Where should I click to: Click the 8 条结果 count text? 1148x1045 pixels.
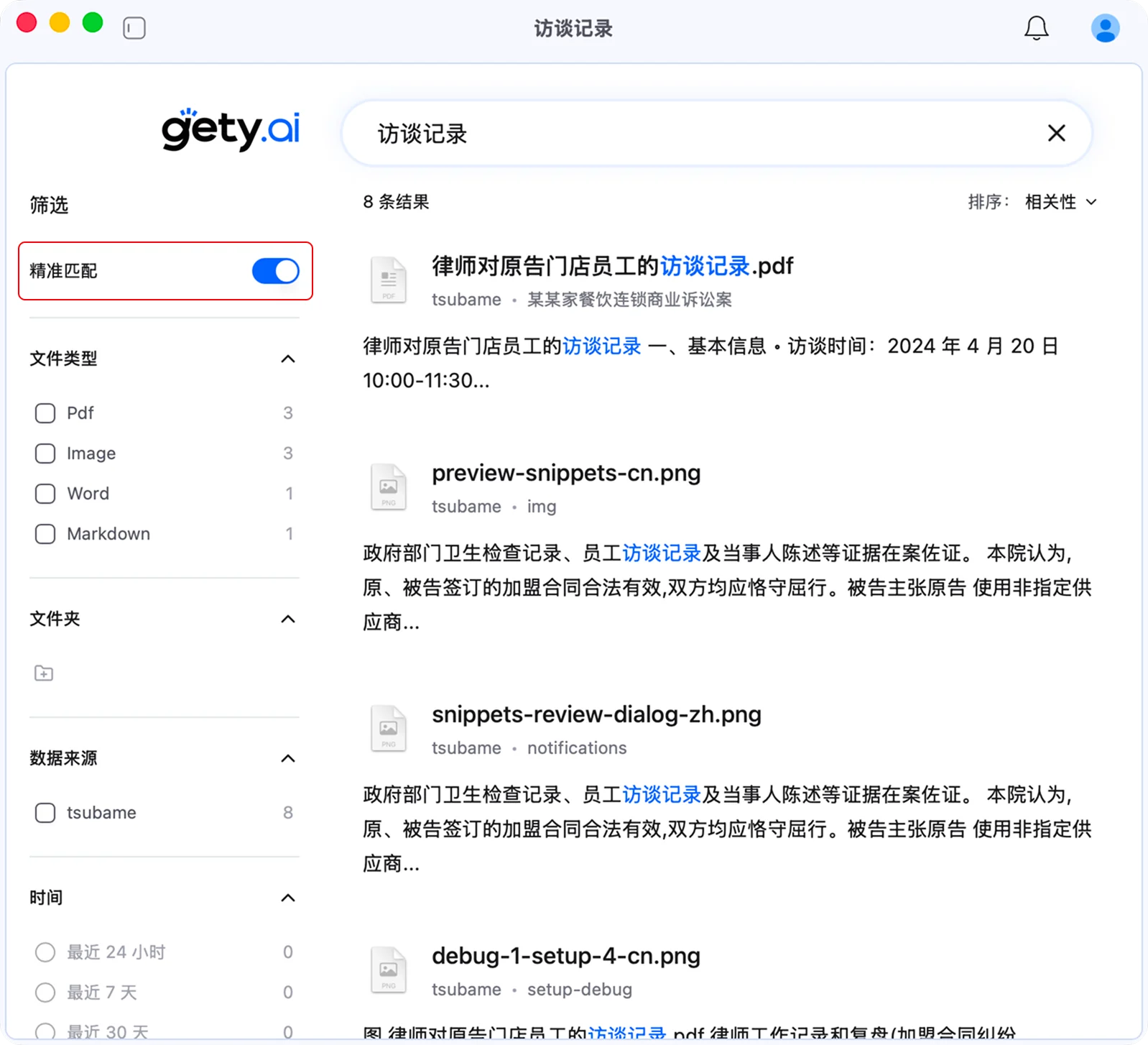pos(396,202)
